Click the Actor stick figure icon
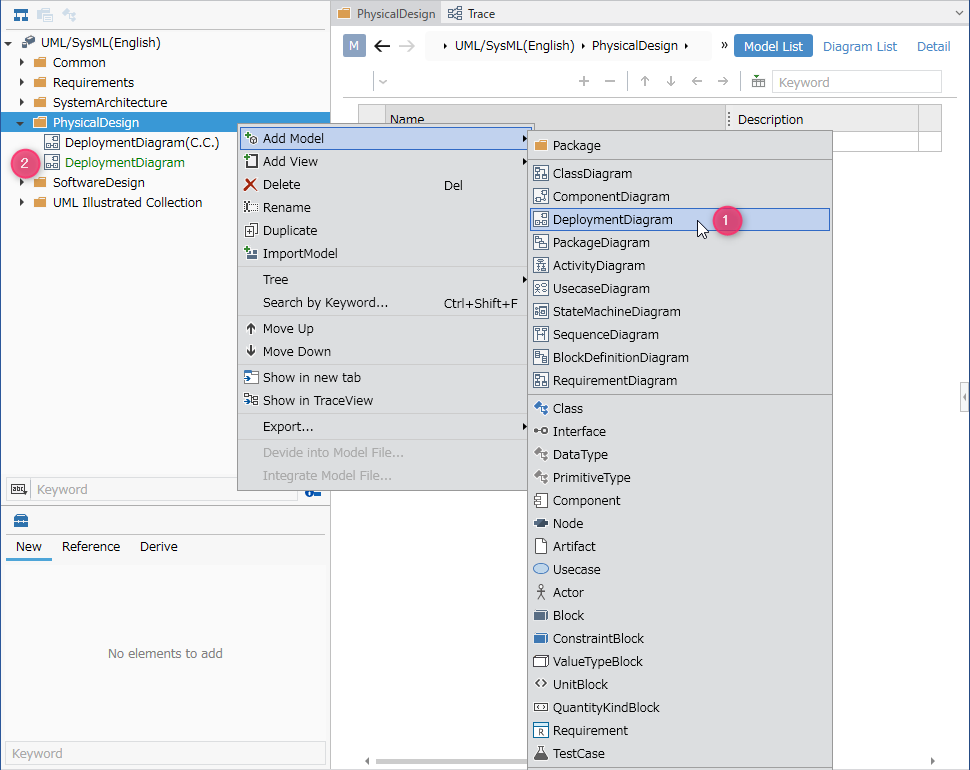This screenshot has width=970, height=770. (x=541, y=592)
